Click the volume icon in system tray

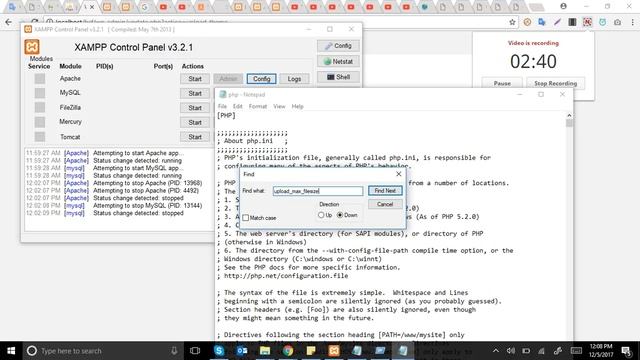tap(511, 351)
